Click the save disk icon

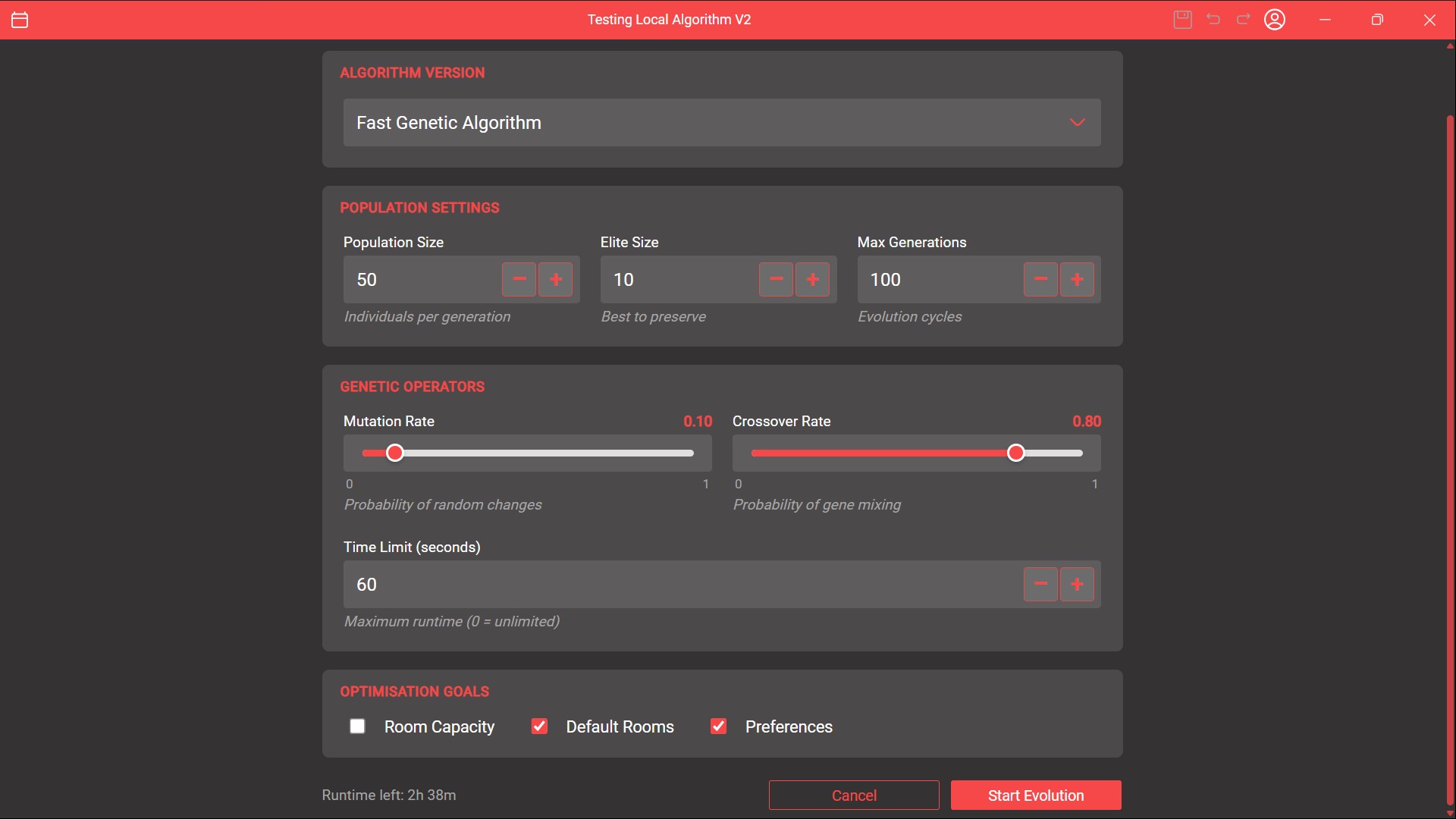coord(1182,20)
